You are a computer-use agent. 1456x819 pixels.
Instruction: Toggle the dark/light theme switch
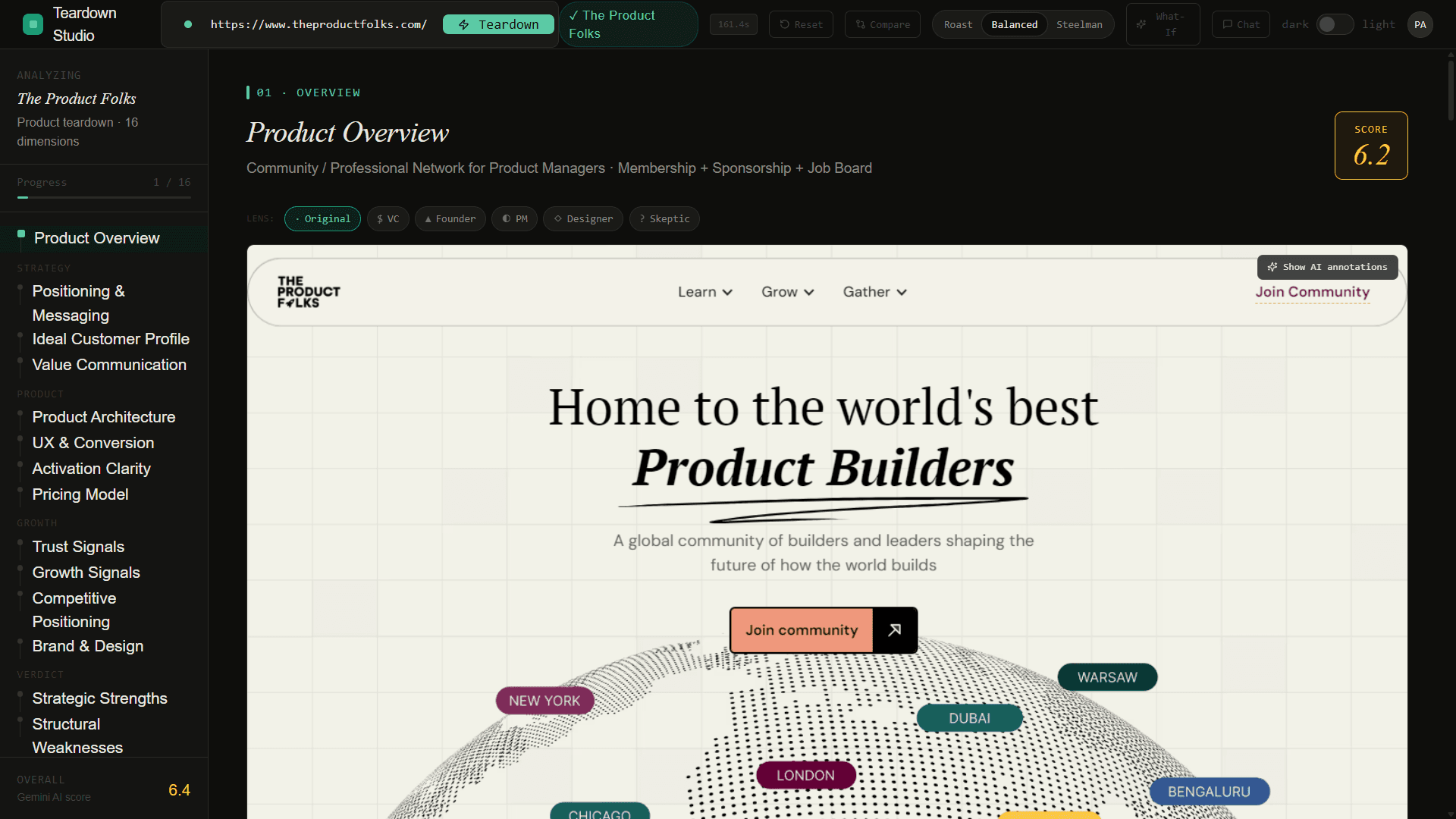coord(1335,24)
